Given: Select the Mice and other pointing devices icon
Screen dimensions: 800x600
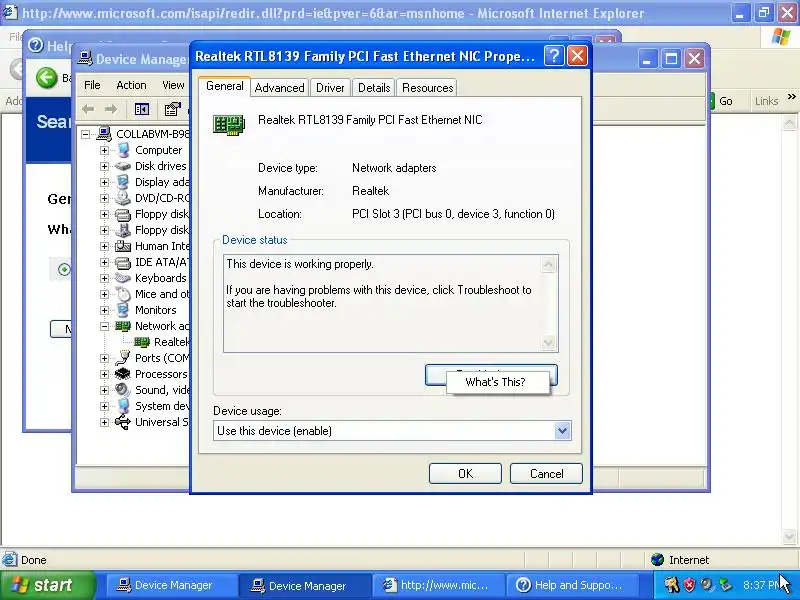Looking at the screenshot, I should [123, 294].
